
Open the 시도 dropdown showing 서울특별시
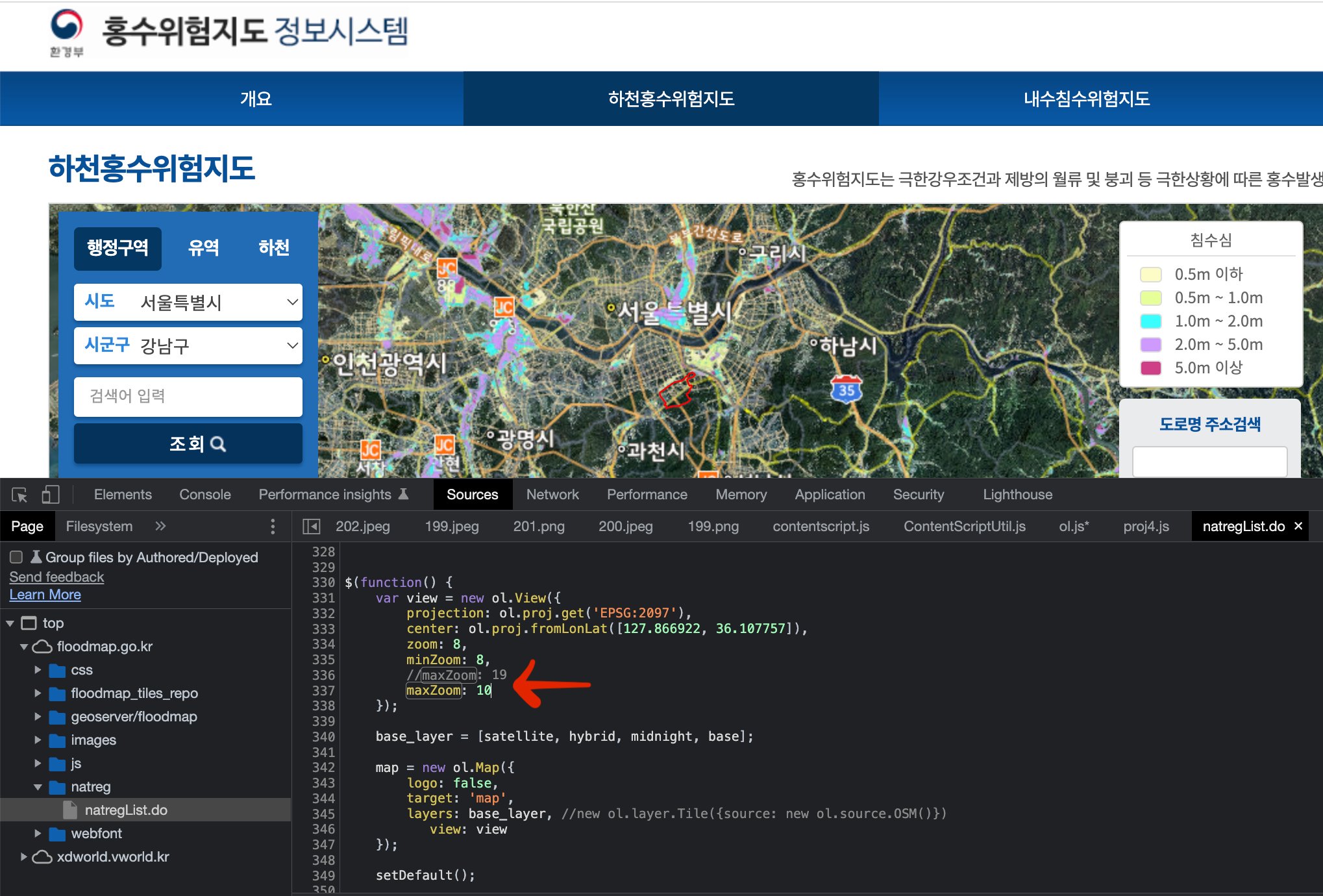[188, 302]
